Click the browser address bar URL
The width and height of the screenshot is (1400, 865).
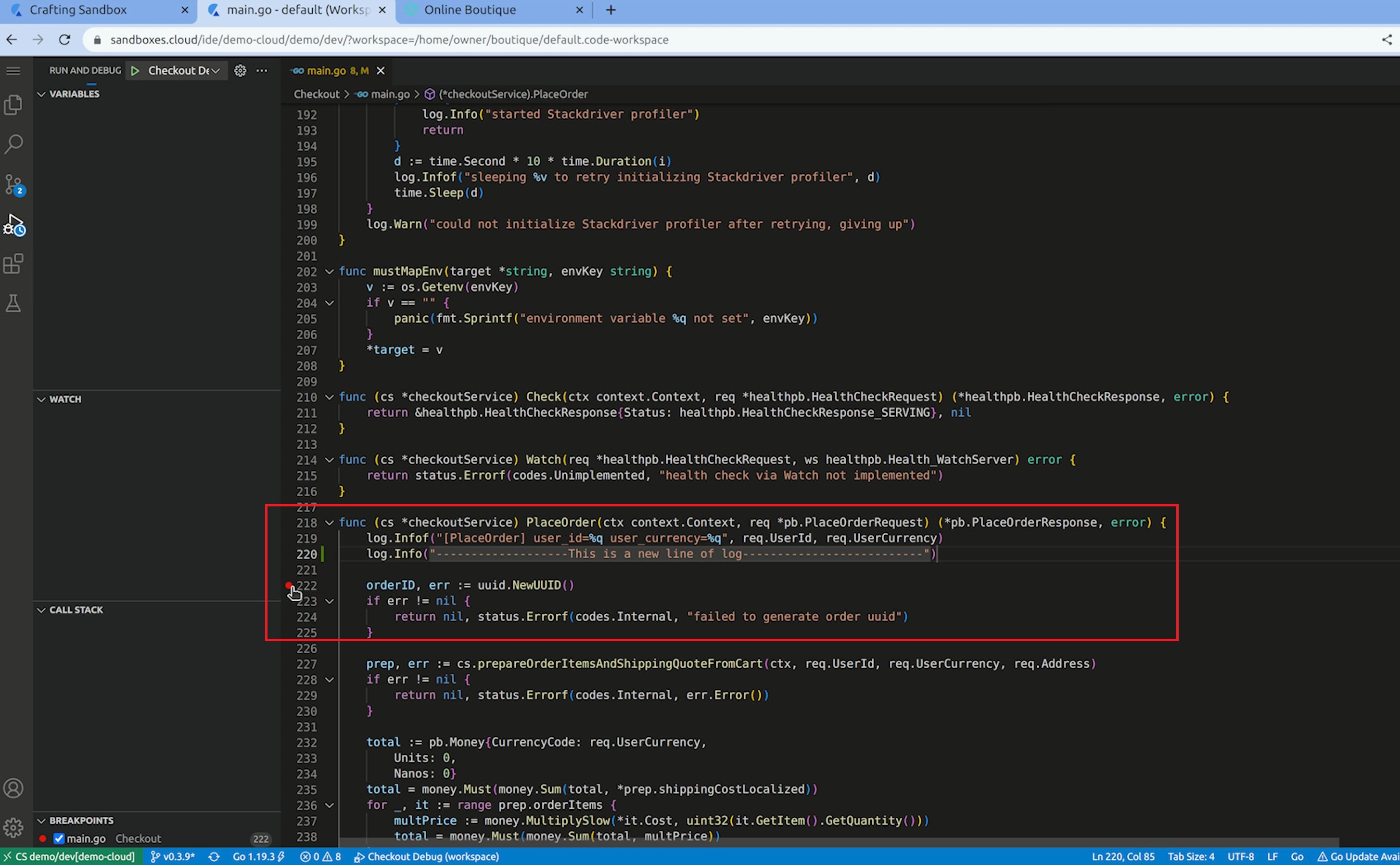389,39
